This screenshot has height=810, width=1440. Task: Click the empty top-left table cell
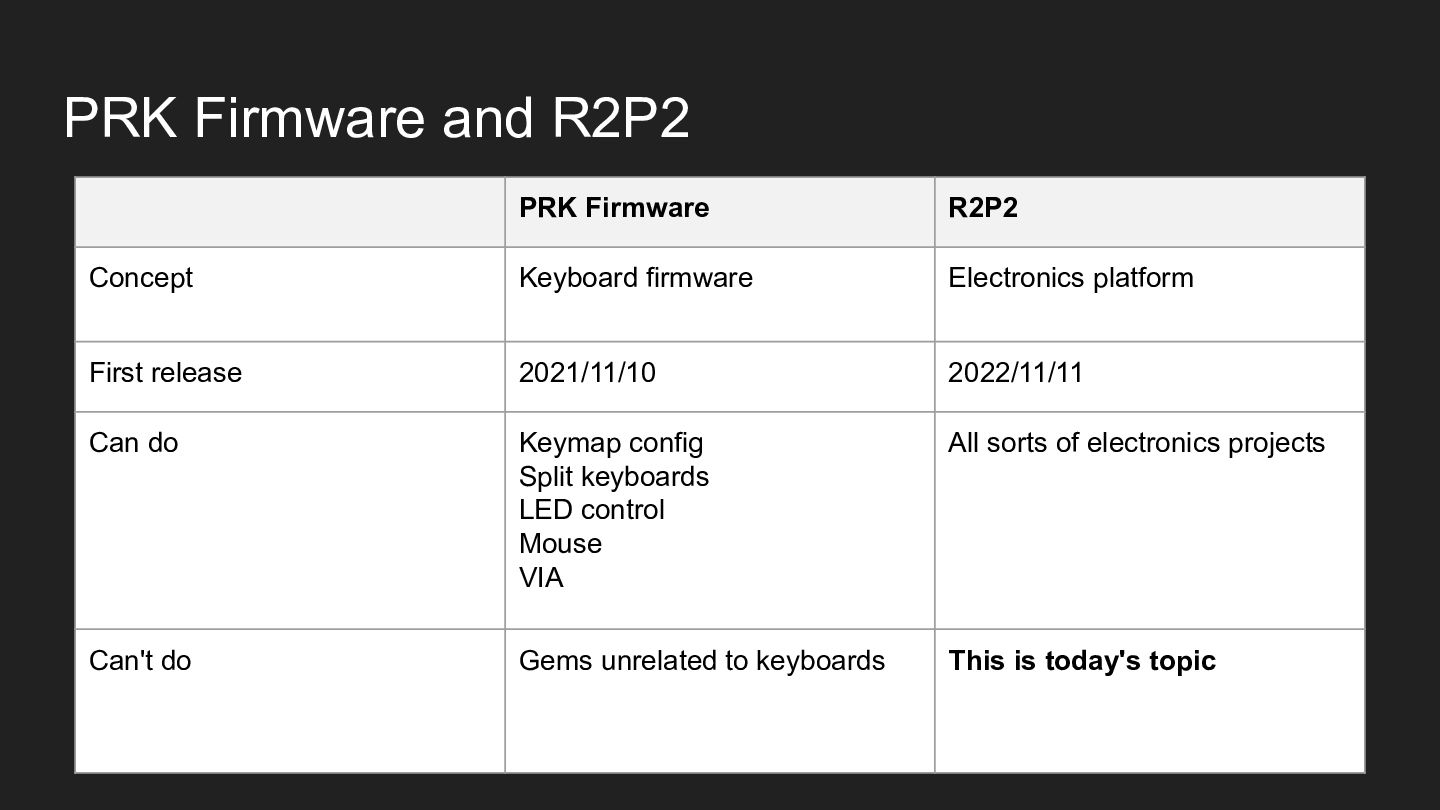click(289, 212)
